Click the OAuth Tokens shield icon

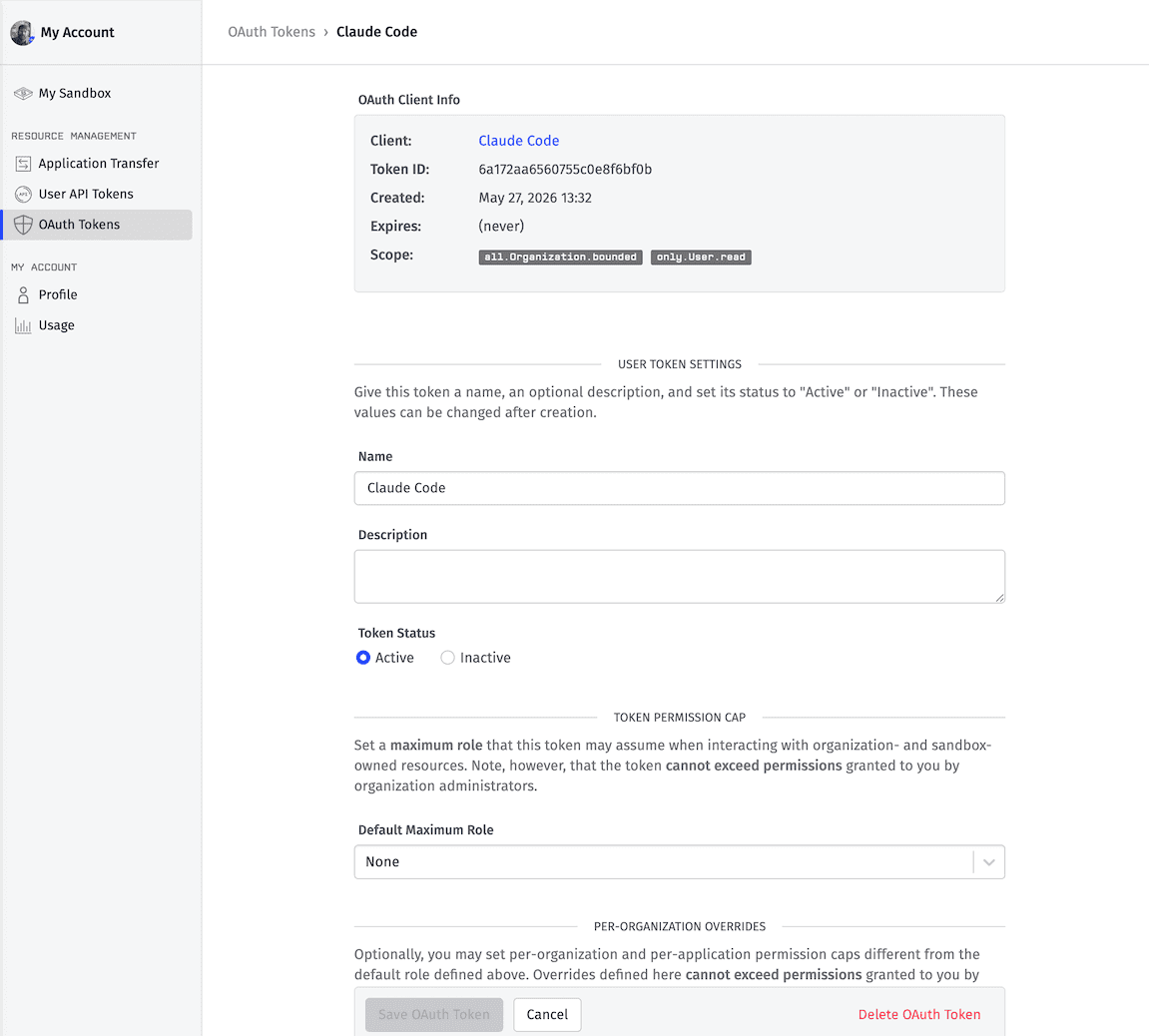click(23, 225)
